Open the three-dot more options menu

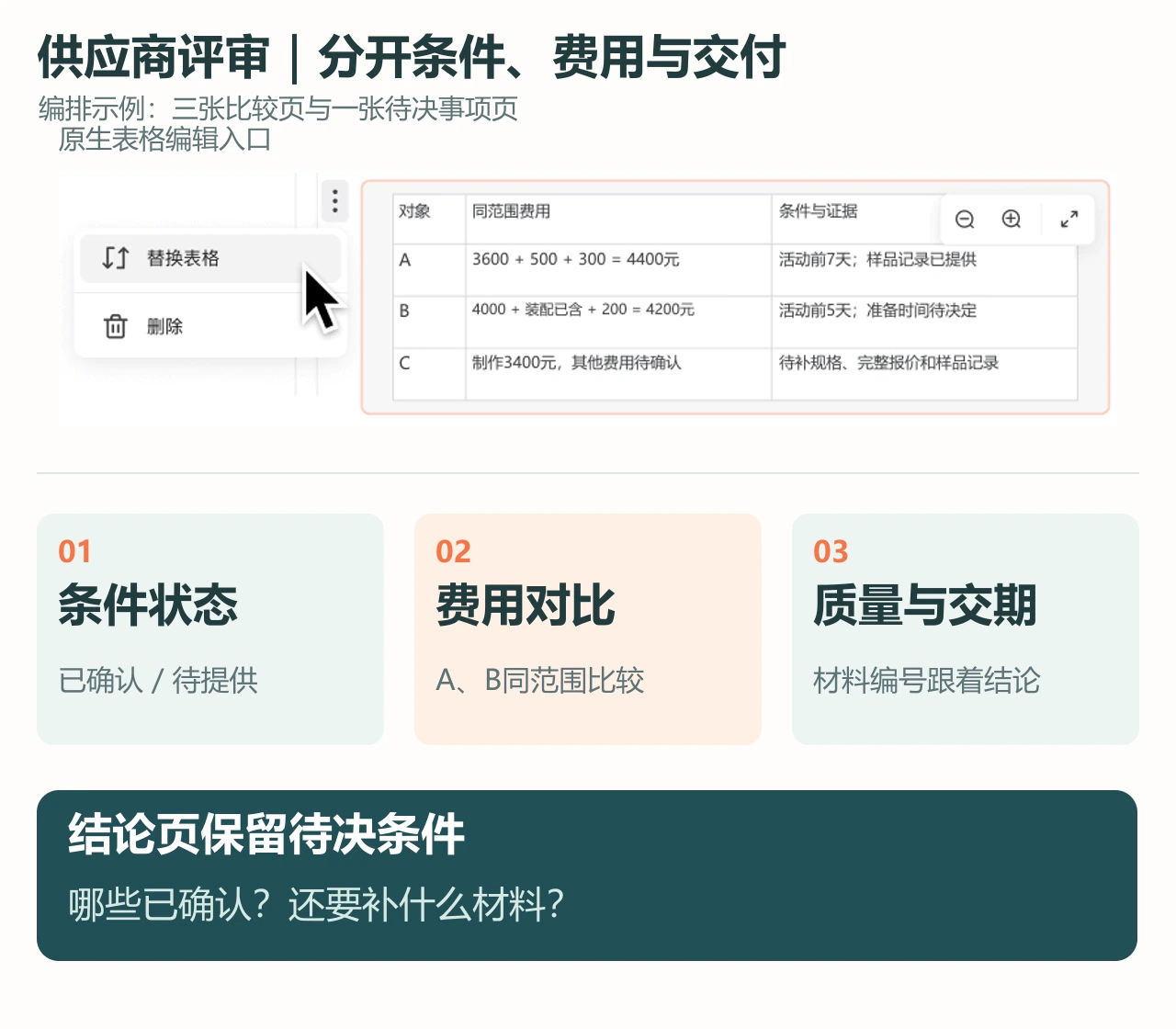tap(334, 200)
